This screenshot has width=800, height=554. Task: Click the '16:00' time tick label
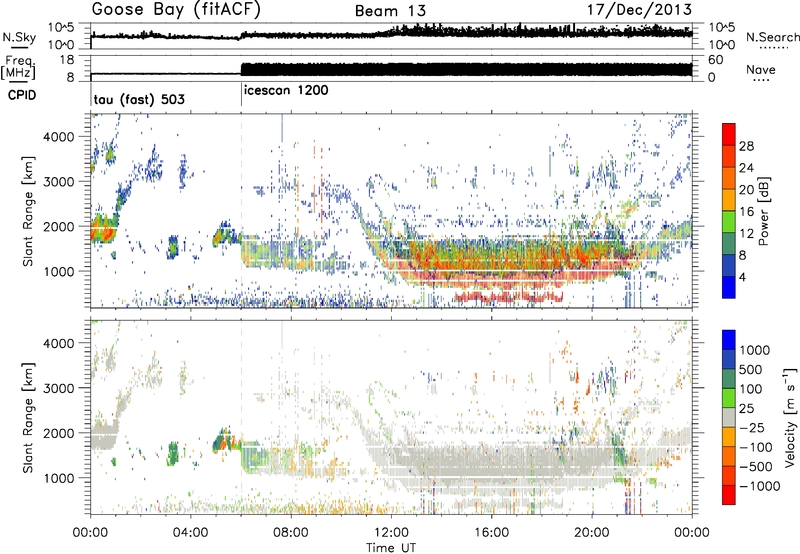coord(491,533)
